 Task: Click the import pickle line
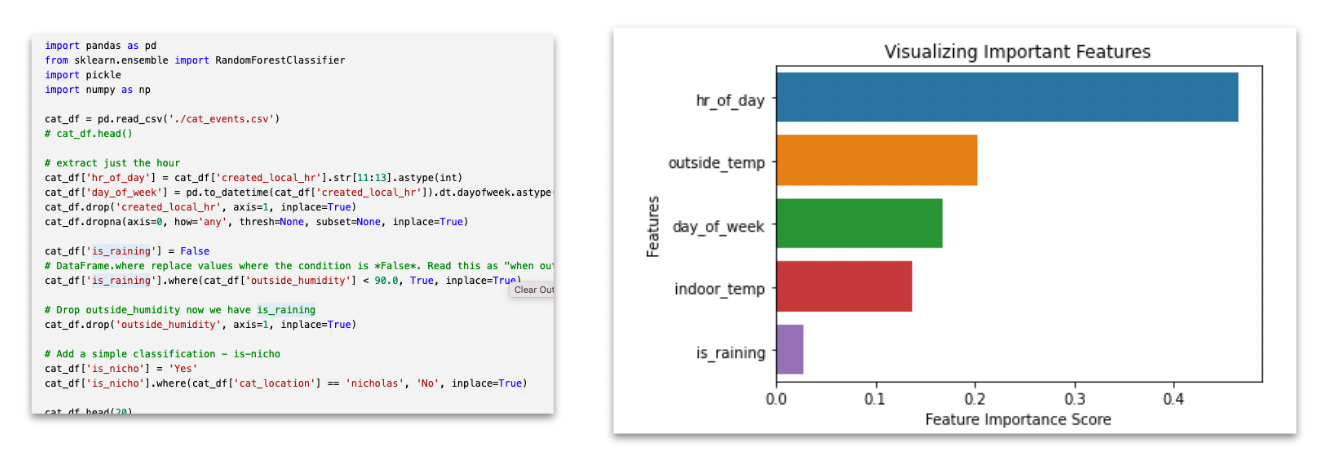(x=83, y=75)
